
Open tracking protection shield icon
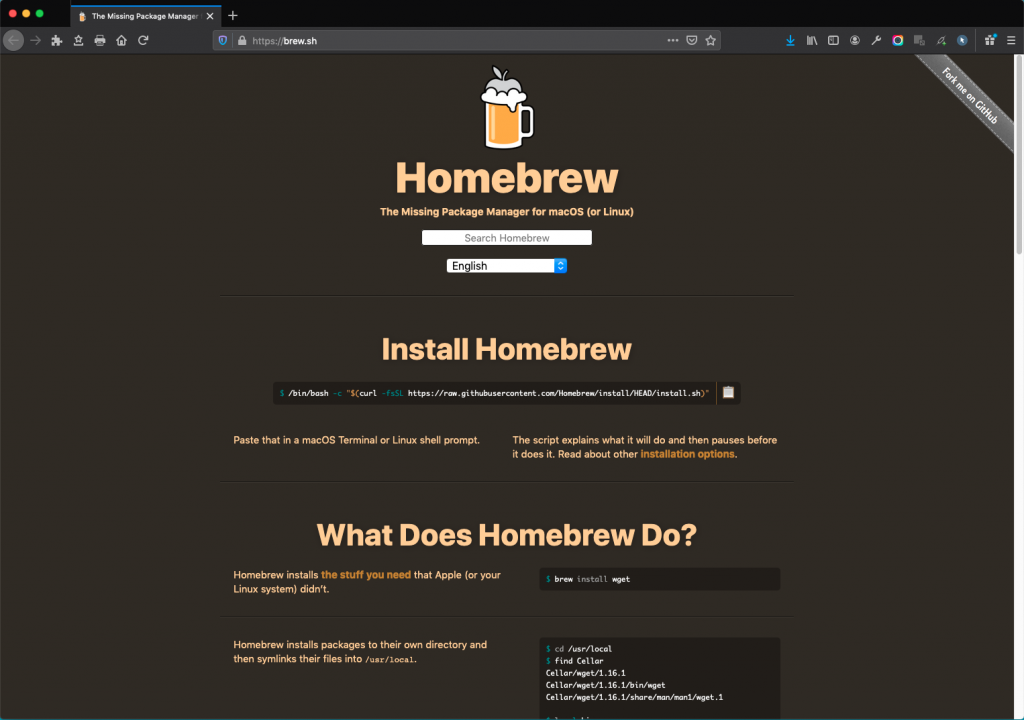click(x=223, y=41)
